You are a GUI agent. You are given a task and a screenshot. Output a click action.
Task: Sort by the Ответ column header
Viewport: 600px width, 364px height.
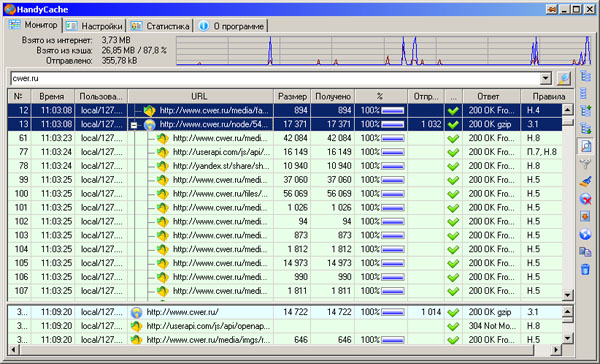tap(492, 96)
